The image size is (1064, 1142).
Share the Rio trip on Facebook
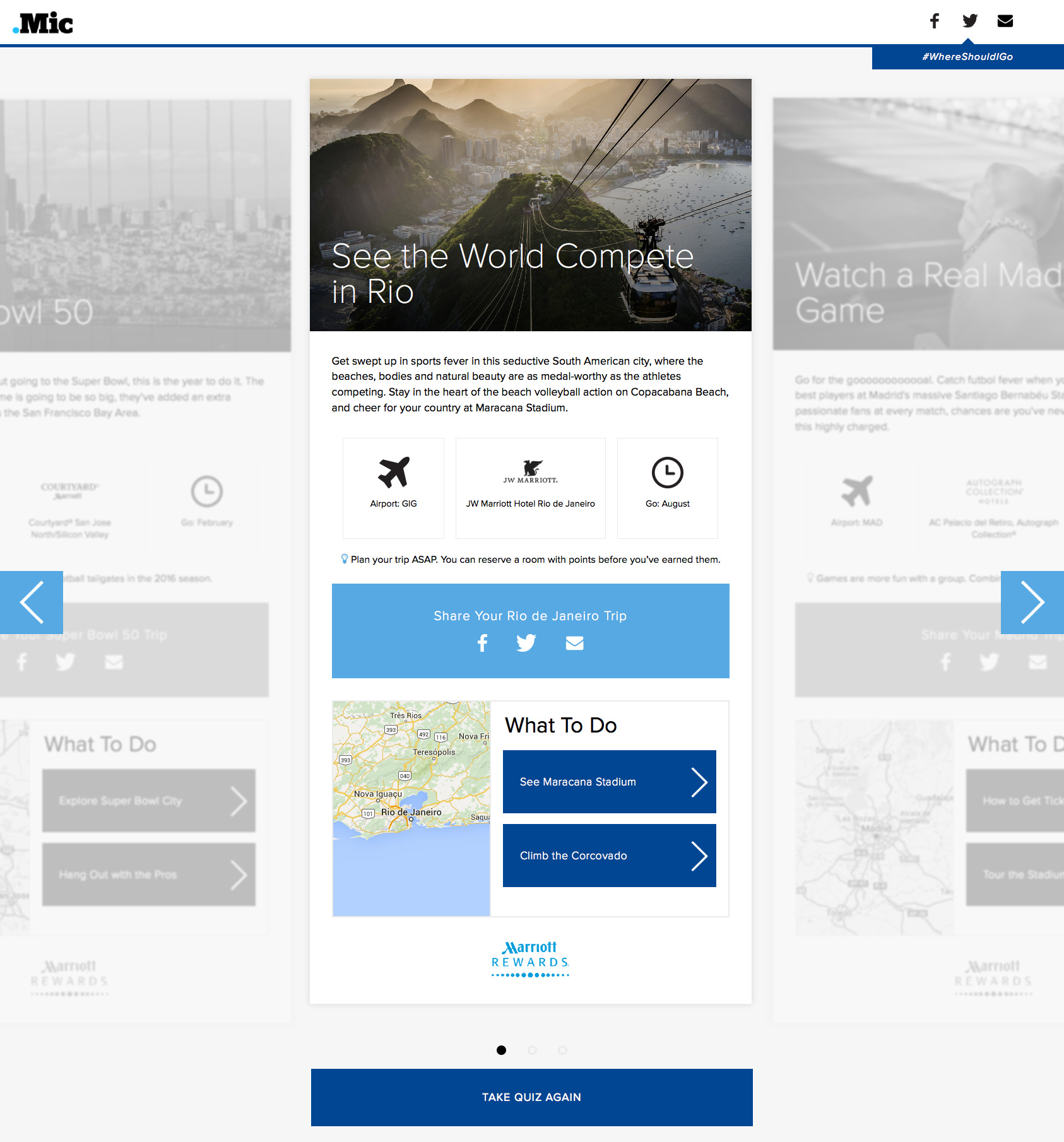click(x=483, y=643)
